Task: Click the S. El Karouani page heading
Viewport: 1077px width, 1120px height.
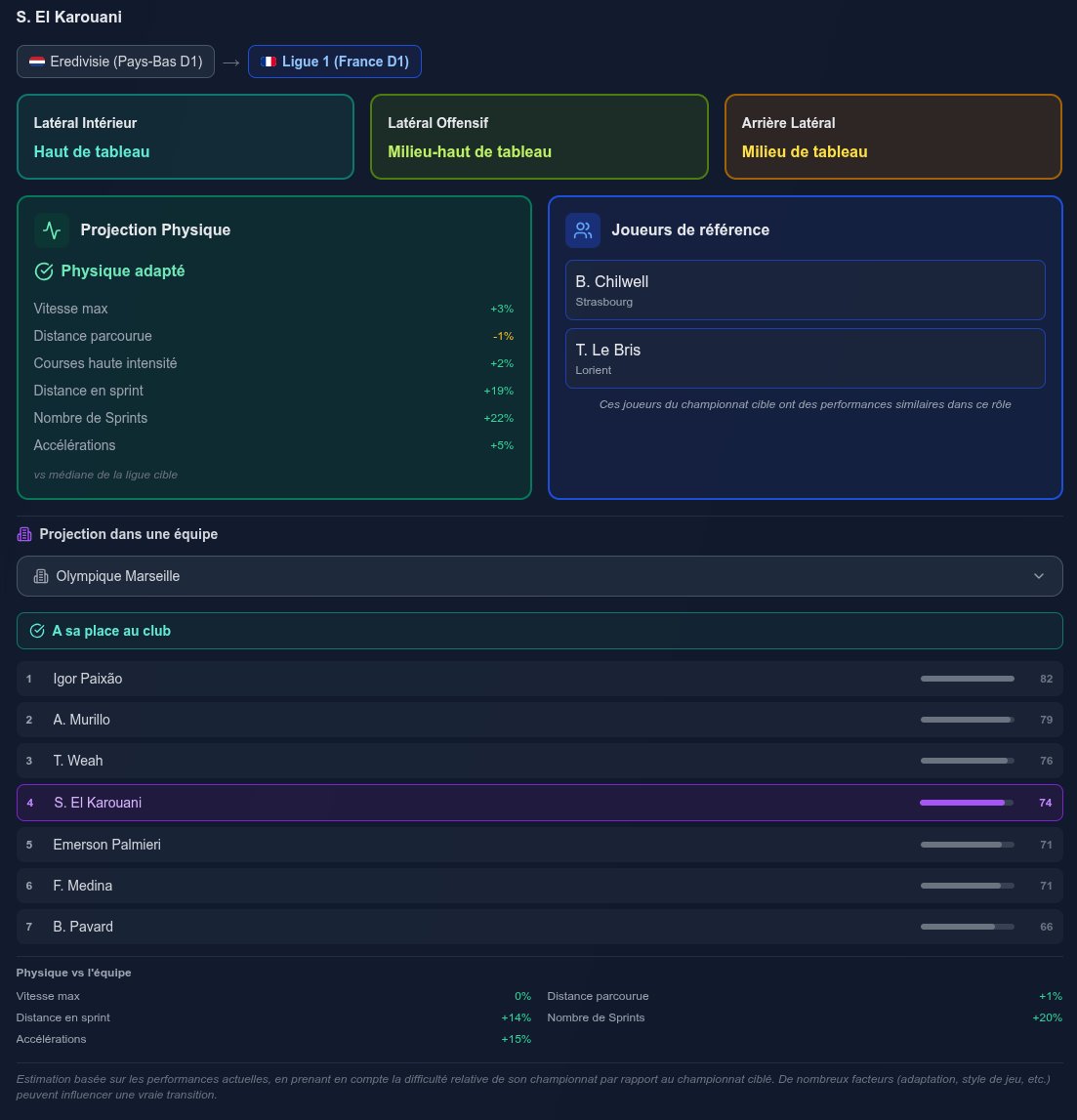Action: [68, 18]
